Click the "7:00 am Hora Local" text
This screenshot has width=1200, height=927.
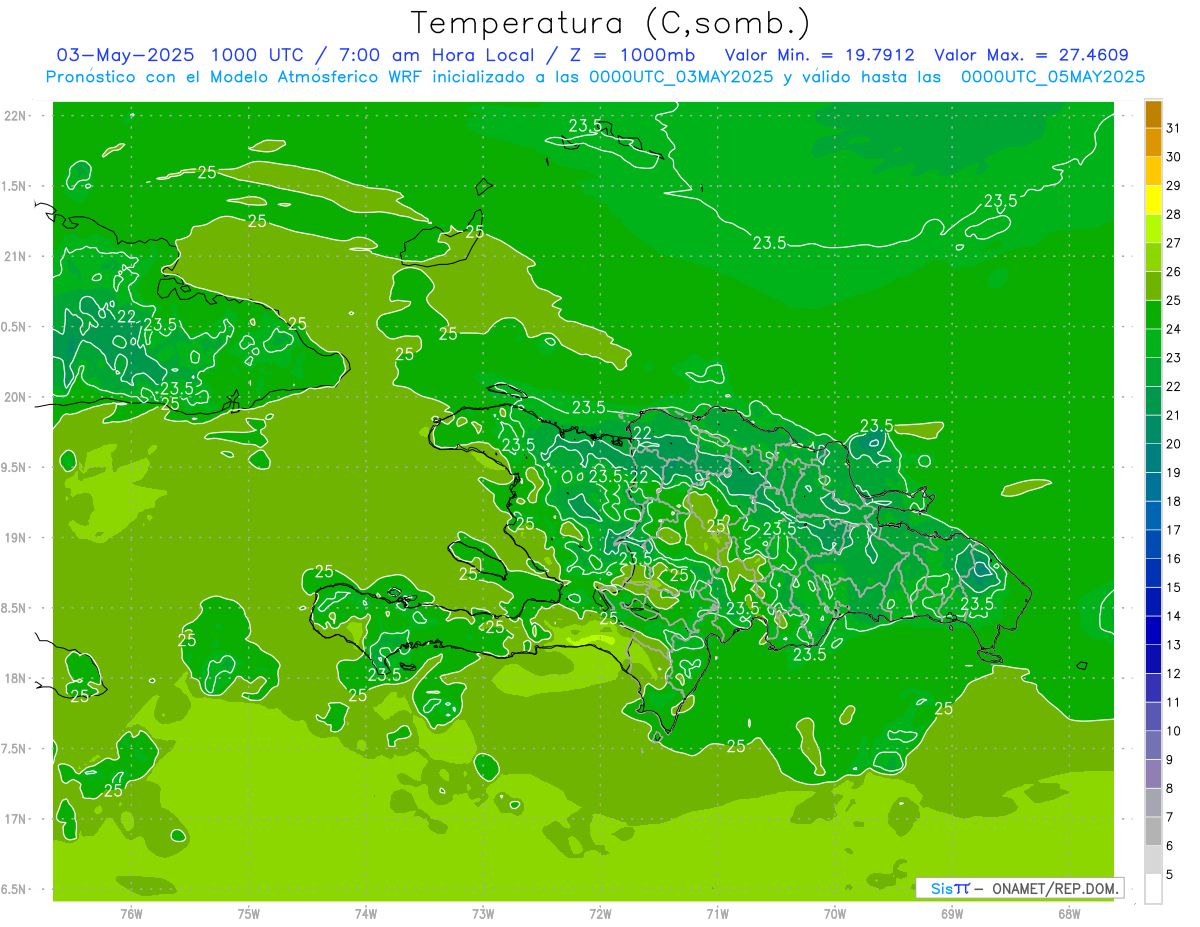[436, 55]
